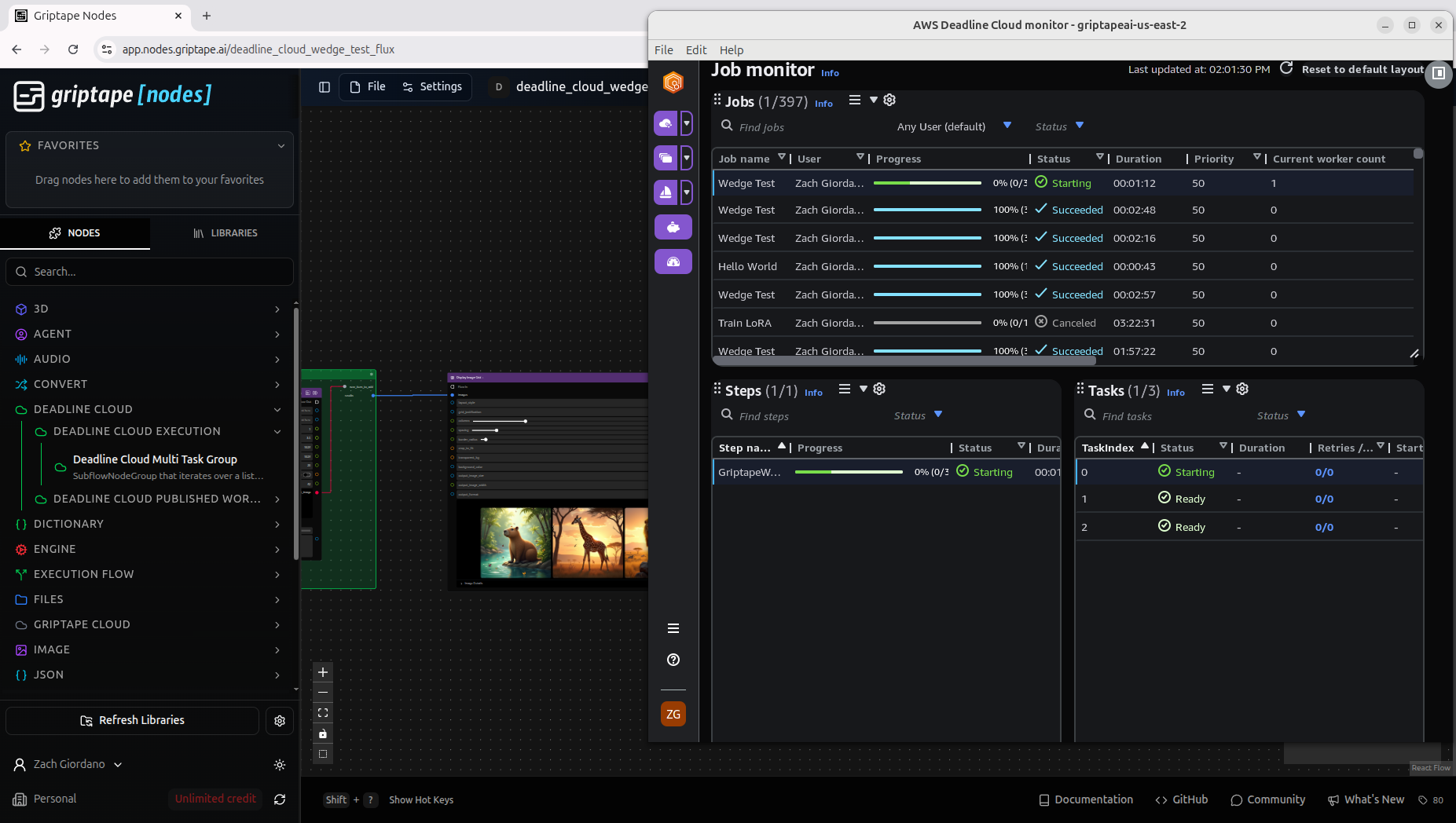
Task: Click the fit view icon on canvas controls
Action: pos(323,713)
